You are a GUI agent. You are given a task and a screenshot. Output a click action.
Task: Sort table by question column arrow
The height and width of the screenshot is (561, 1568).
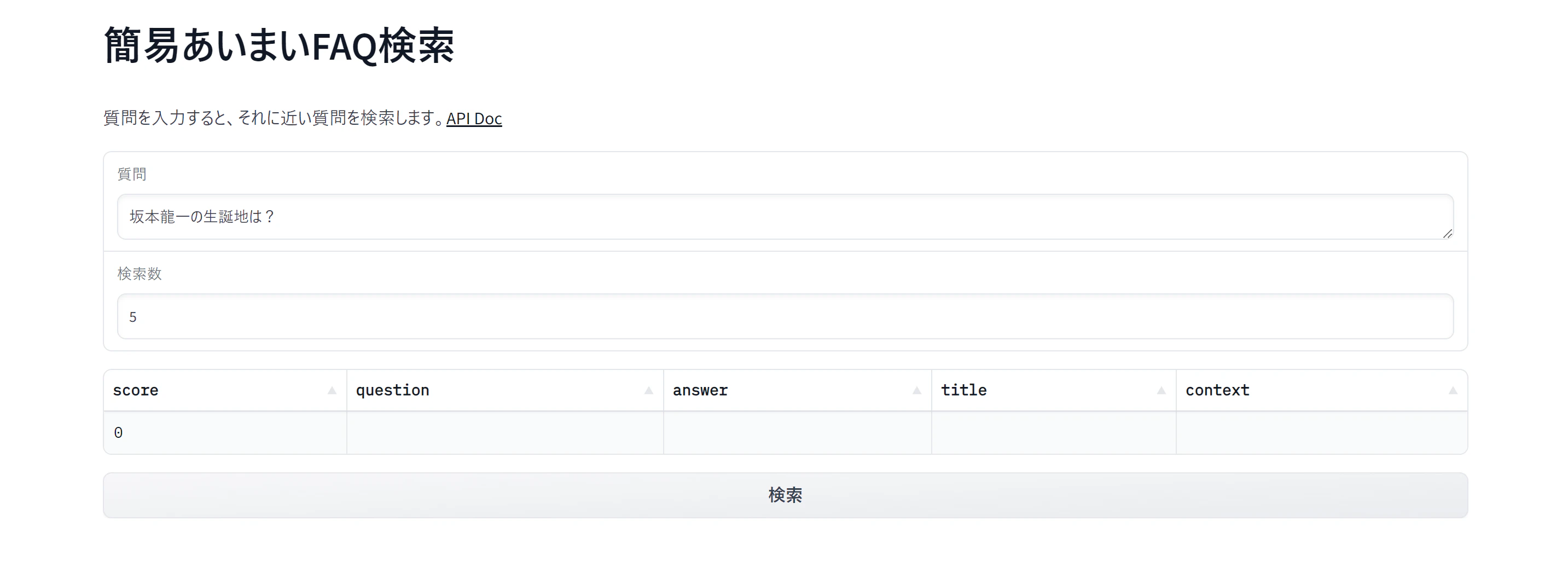click(648, 390)
